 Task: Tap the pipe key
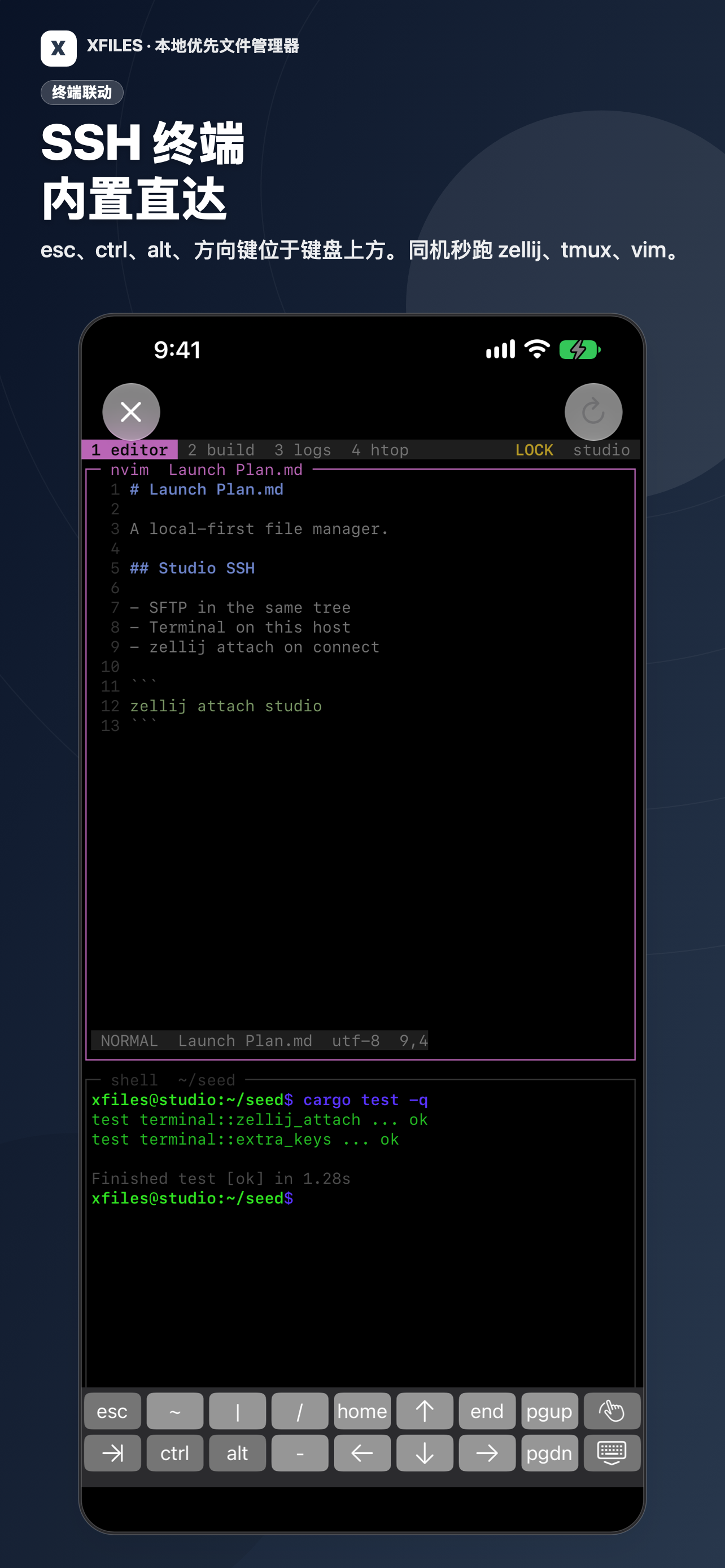237,1411
